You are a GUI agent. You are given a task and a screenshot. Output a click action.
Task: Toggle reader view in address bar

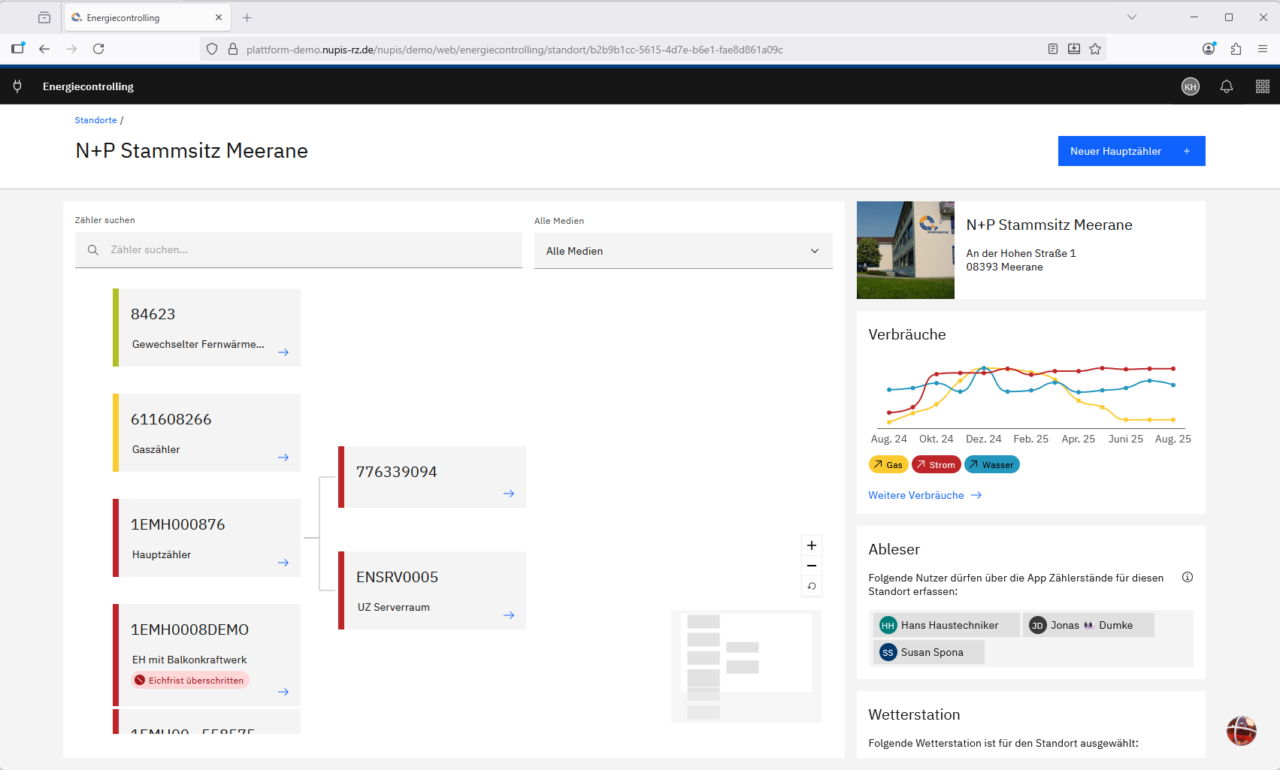[1053, 49]
